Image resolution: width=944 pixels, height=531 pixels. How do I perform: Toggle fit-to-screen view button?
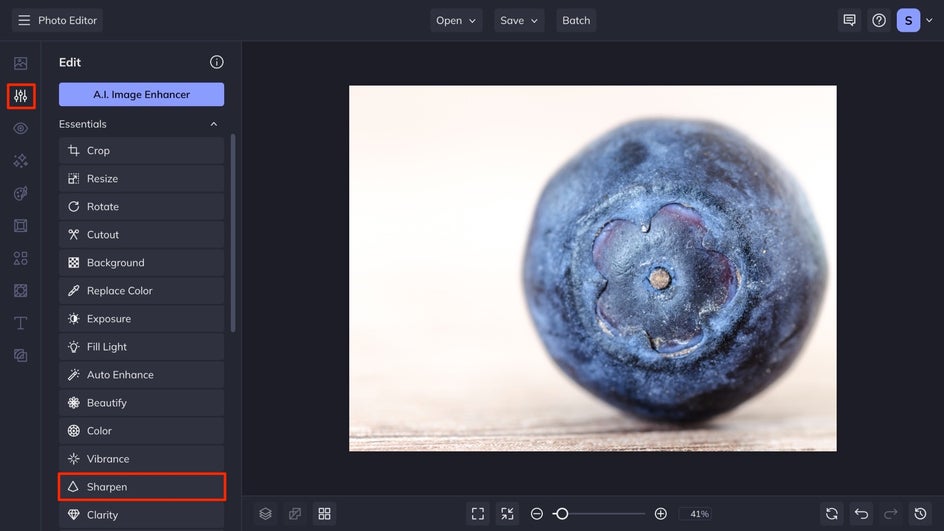point(477,514)
